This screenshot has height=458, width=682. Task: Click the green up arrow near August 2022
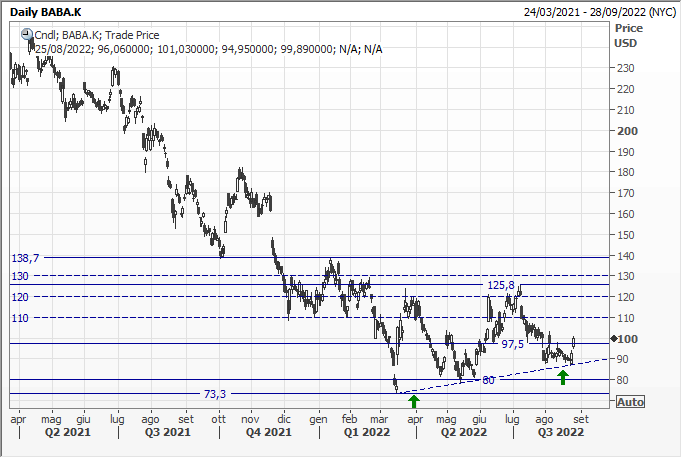tap(563, 376)
